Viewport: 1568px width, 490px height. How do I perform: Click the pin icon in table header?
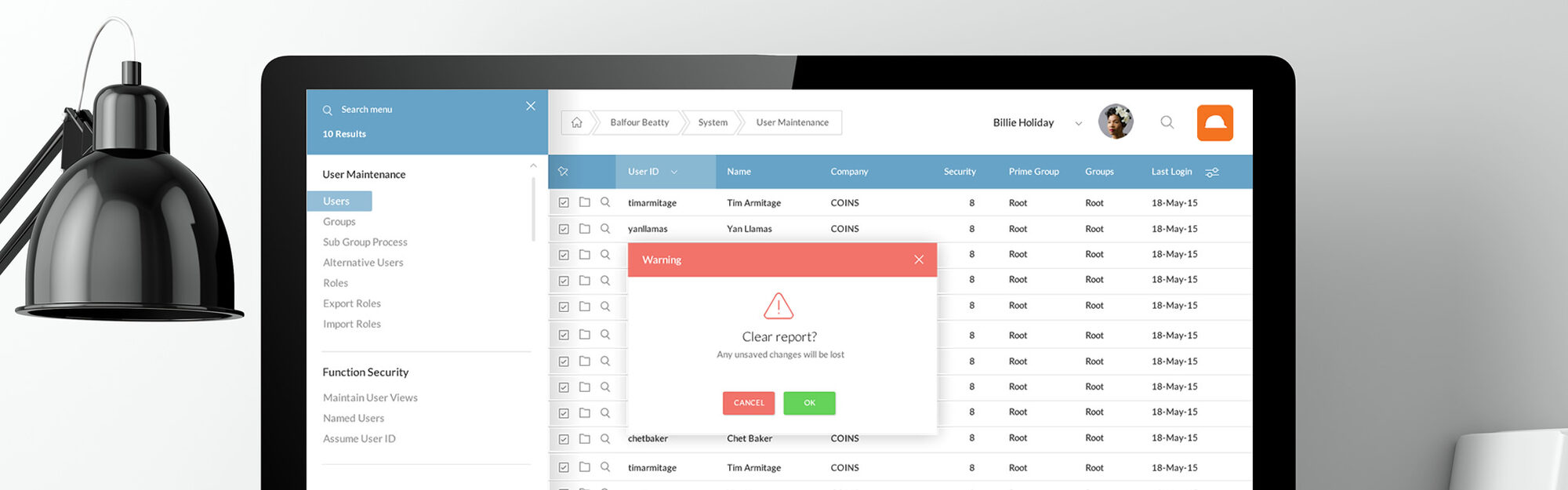point(563,172)
